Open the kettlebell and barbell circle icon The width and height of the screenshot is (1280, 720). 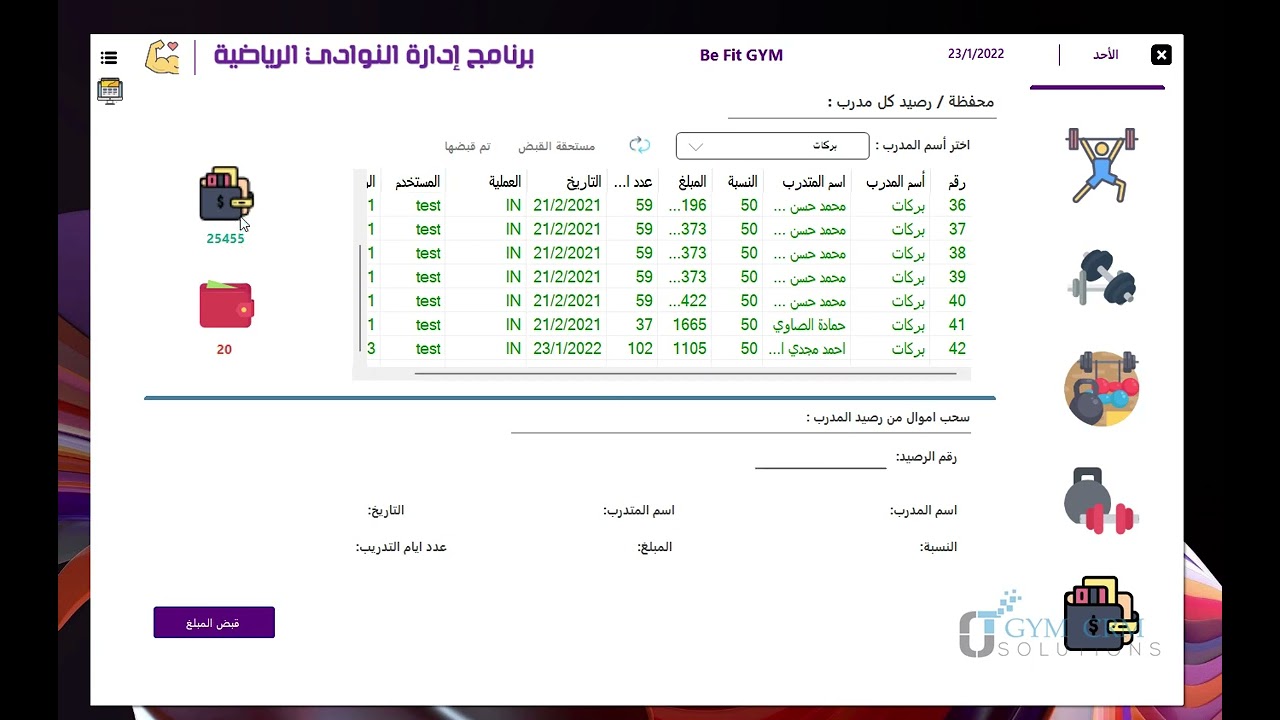1101,389
